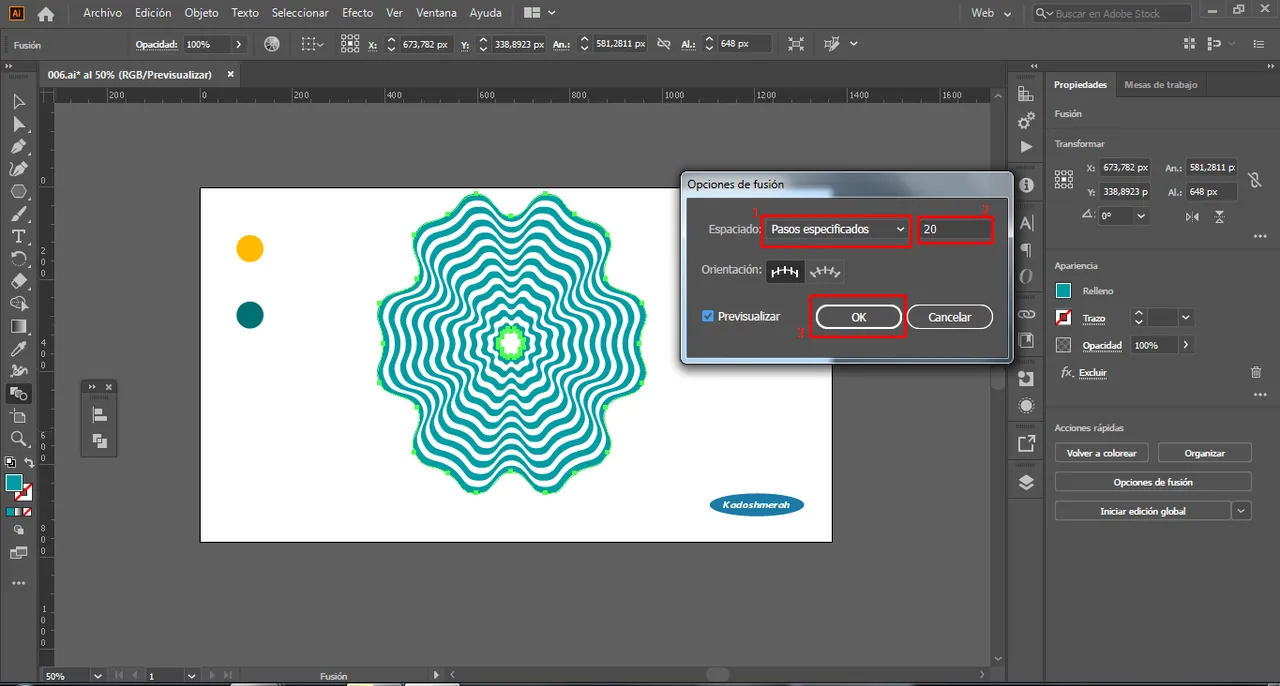Open the zoom level dropdown at 50%

click(x=97, y=676)
